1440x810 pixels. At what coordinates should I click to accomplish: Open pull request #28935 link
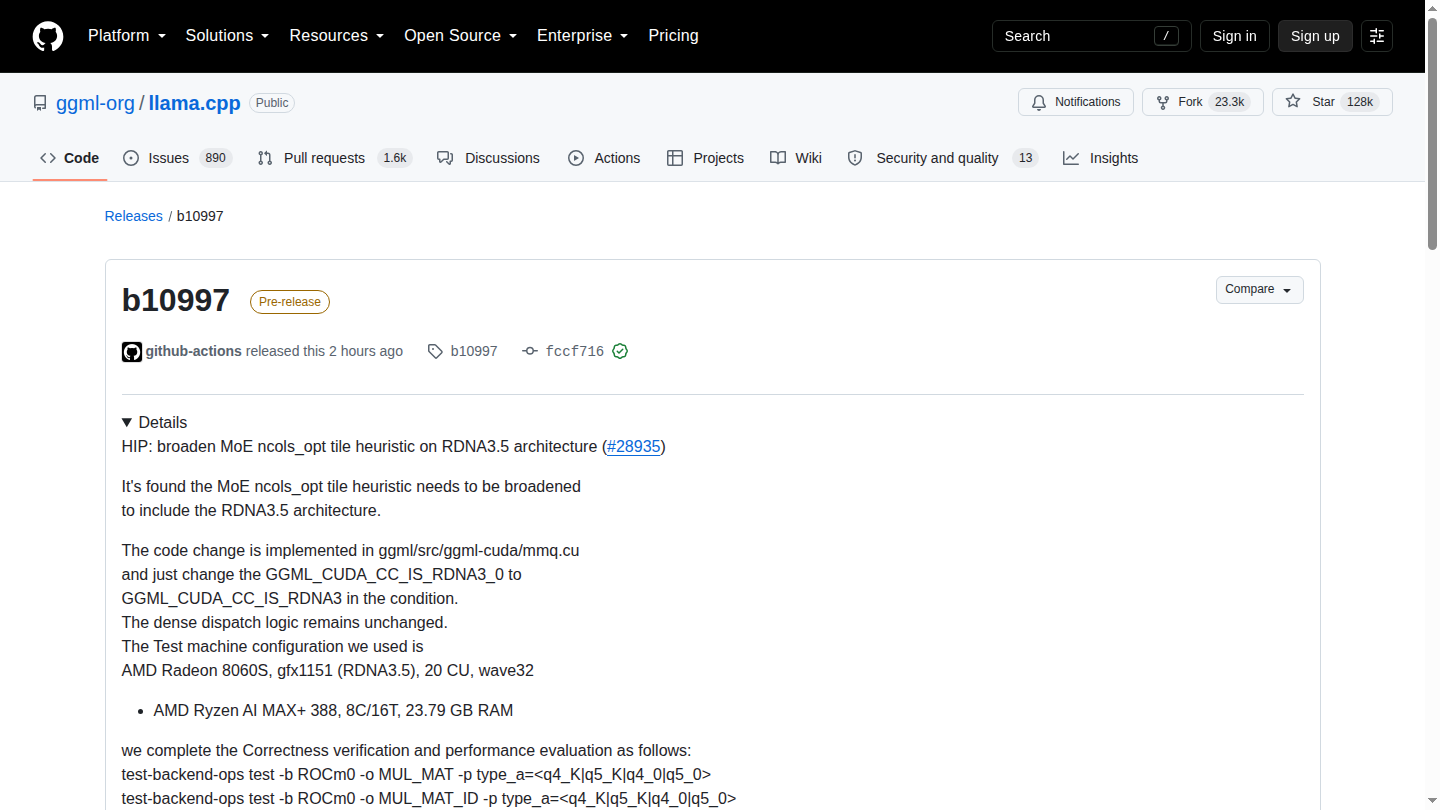(x=634, y=446)
